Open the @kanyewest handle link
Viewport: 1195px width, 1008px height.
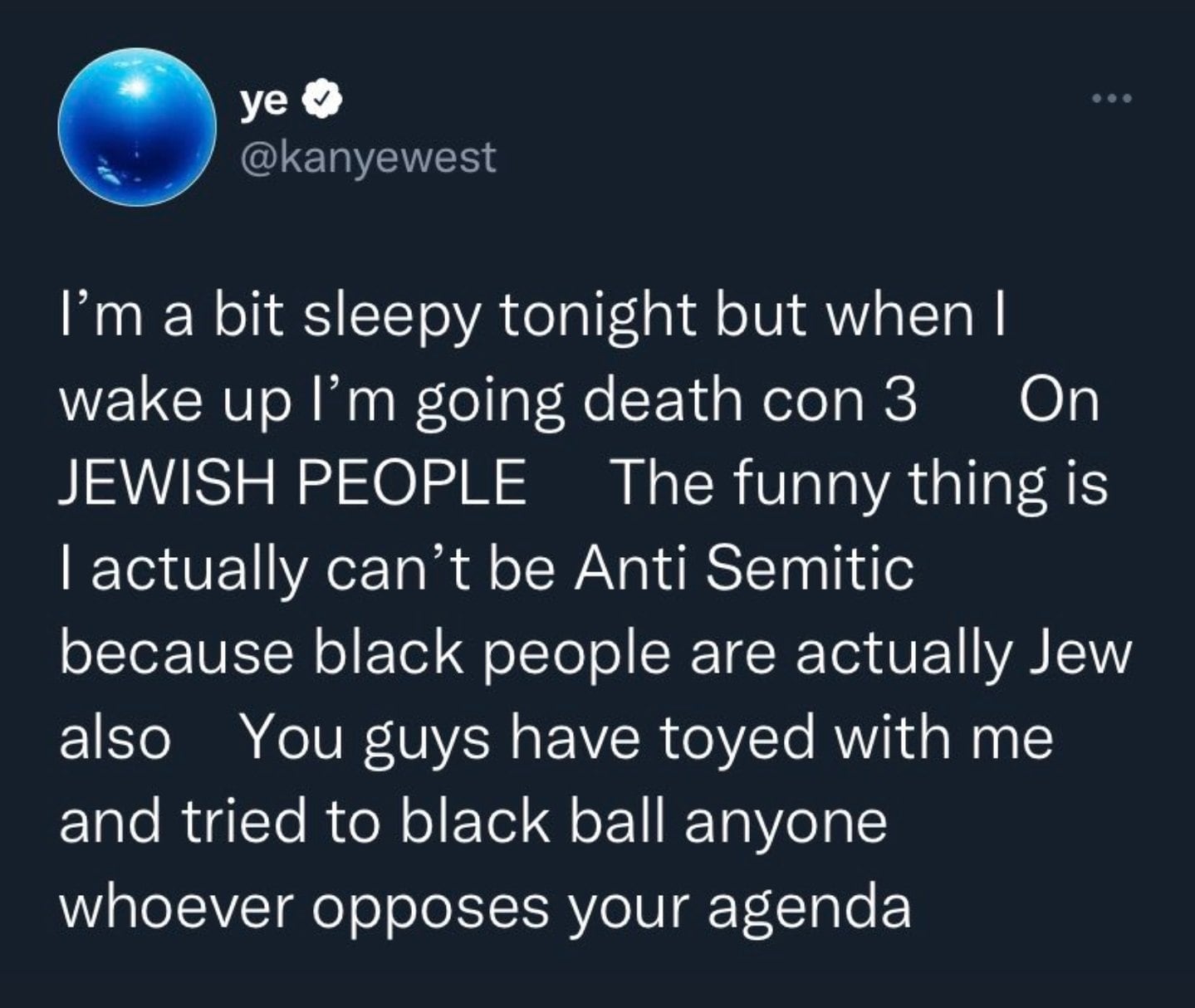367,156
